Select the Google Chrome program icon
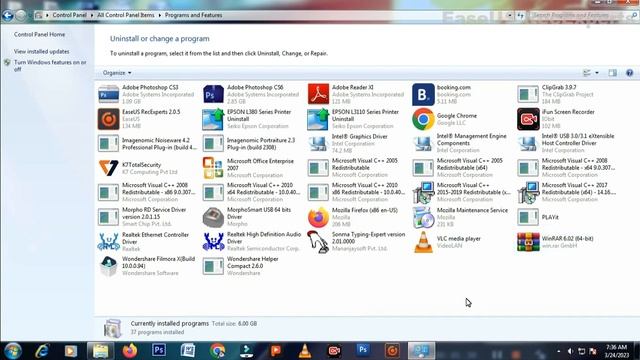Screen dimensions: 640x360 pyautogui.click(x=423, y=119)
